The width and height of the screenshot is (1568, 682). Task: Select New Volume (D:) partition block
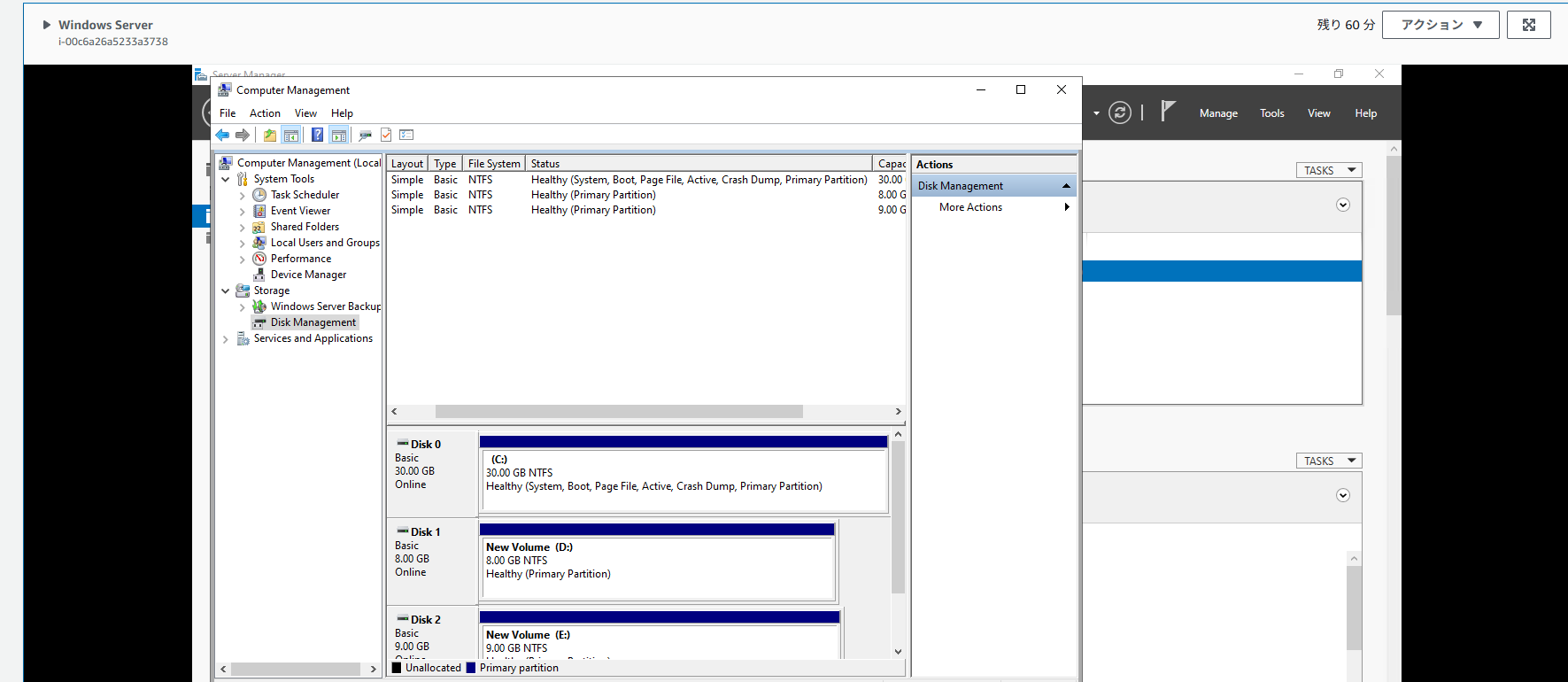tap(658, 562)
